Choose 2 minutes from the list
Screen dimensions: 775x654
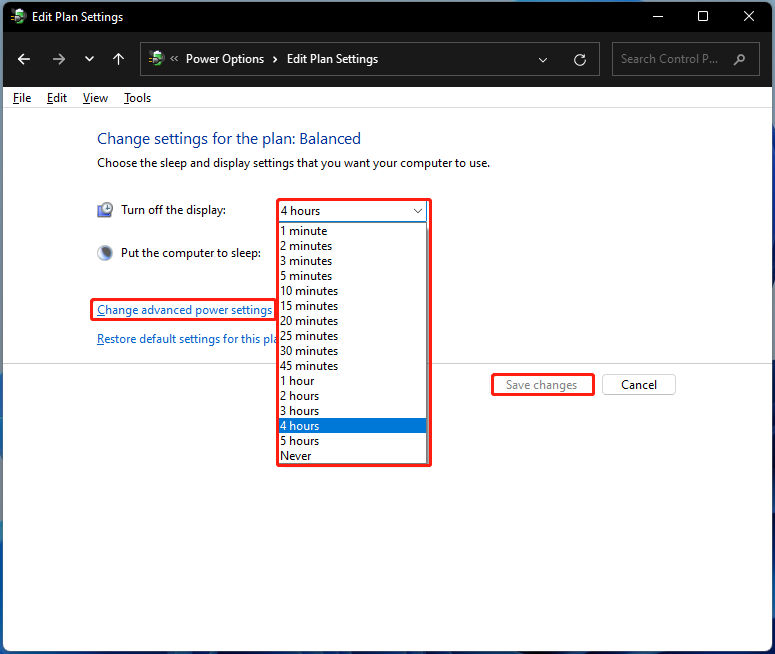(x=353, y=246)
